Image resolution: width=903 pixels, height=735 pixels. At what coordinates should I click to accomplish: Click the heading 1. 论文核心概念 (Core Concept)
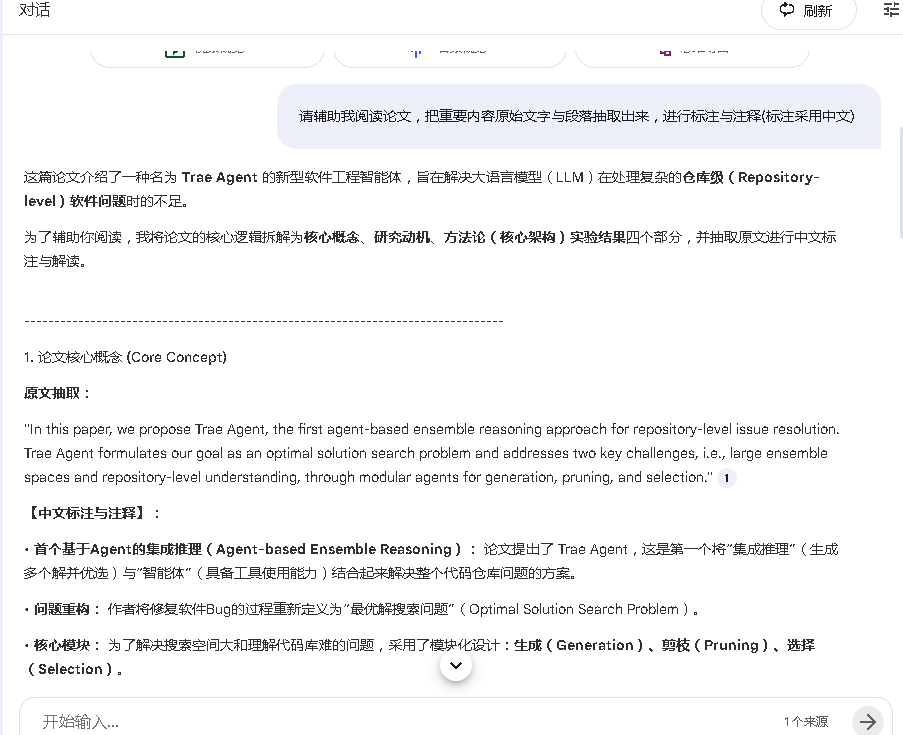(x=125, y=357)
